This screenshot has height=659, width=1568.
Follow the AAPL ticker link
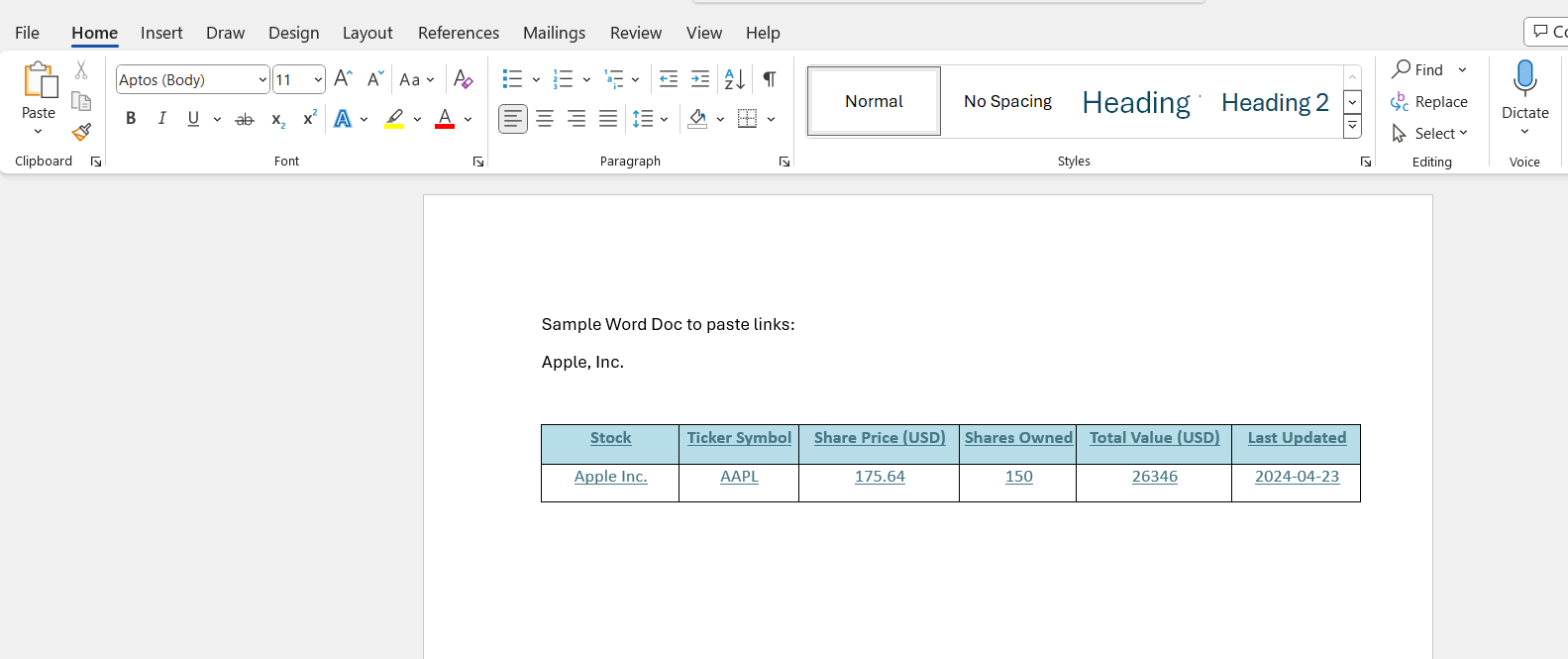click(x=740, y=477)
